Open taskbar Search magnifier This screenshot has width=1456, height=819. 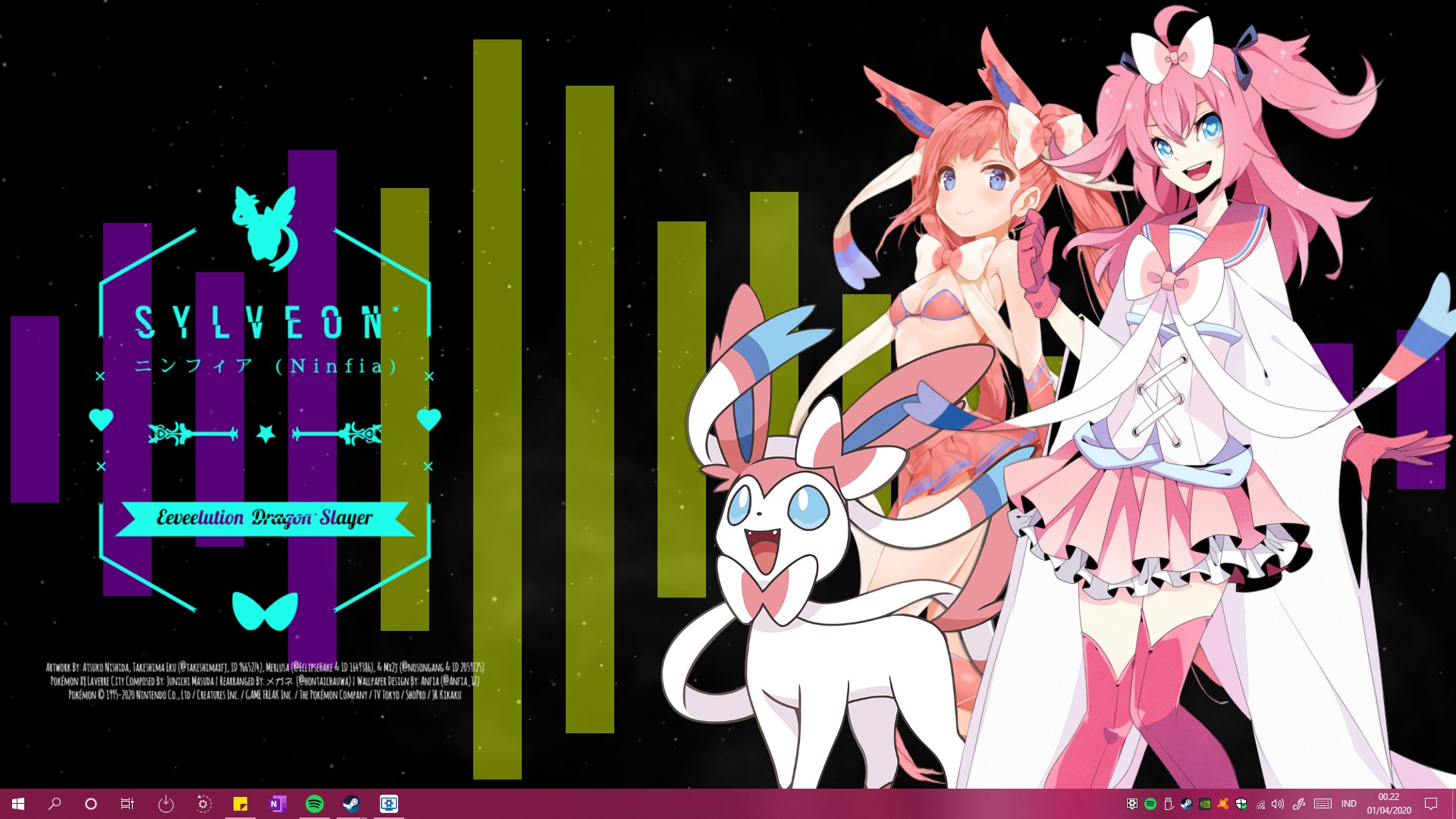(x=55, y=804)
